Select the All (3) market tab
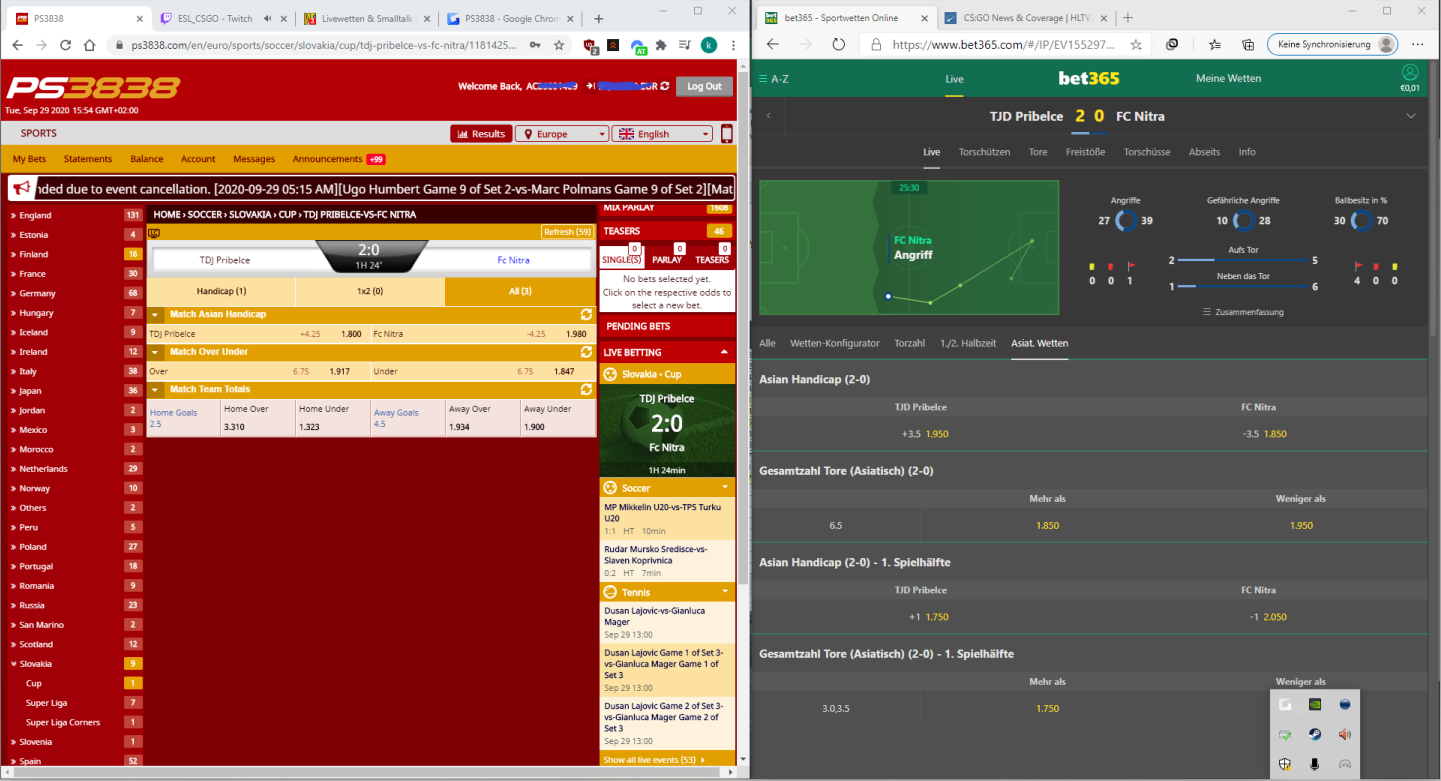 click(520, 291)
